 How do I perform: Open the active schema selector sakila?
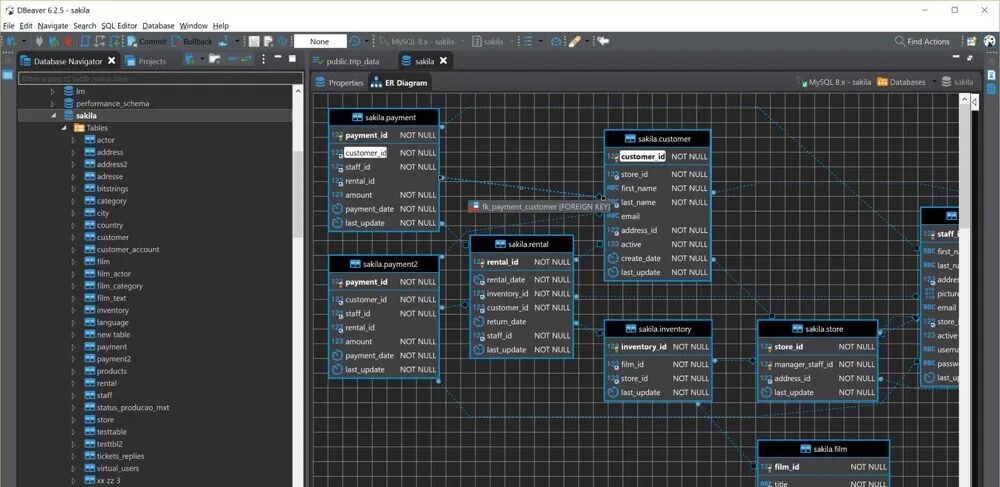coord(492,41)
